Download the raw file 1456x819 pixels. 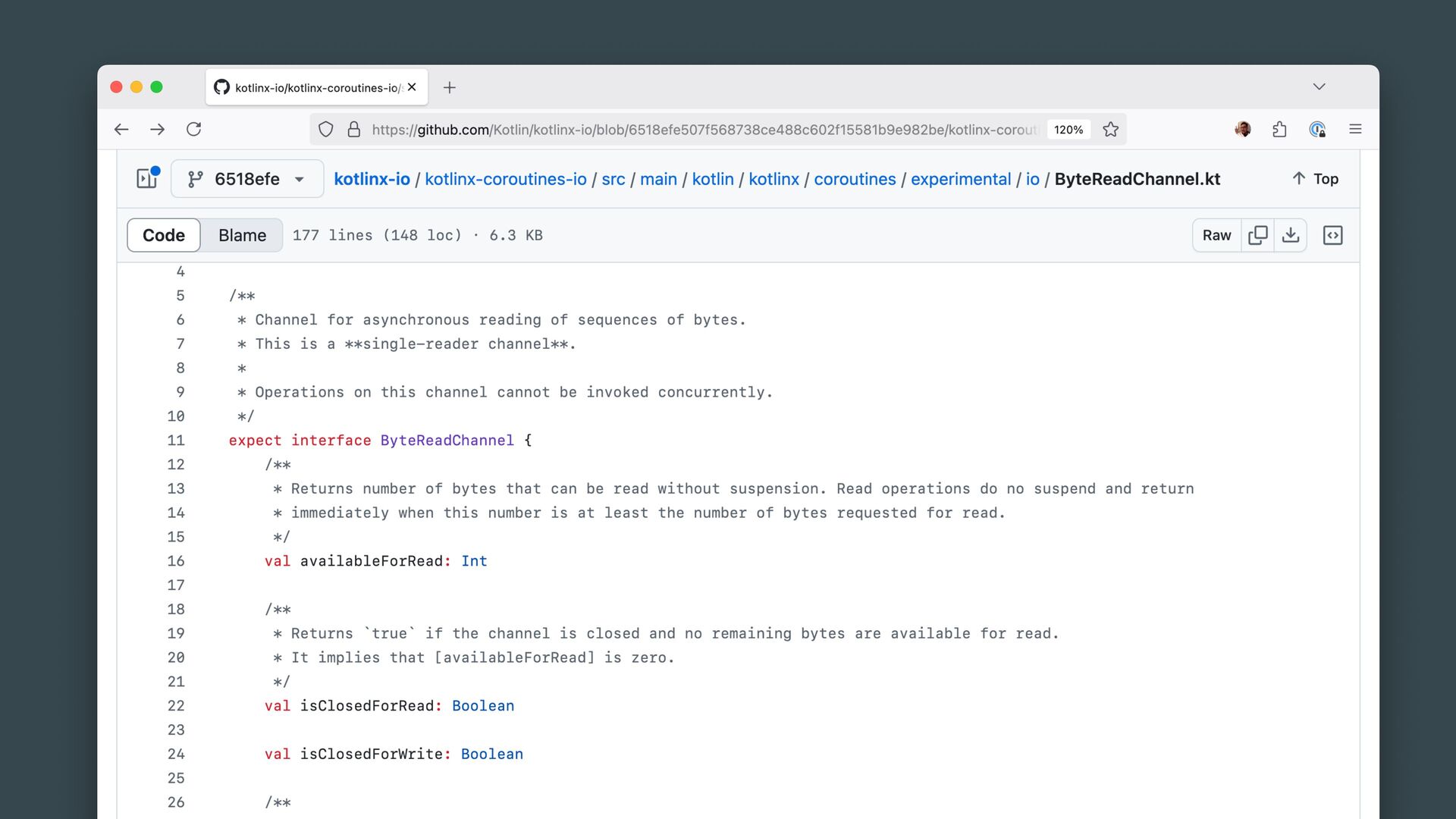1291,235
